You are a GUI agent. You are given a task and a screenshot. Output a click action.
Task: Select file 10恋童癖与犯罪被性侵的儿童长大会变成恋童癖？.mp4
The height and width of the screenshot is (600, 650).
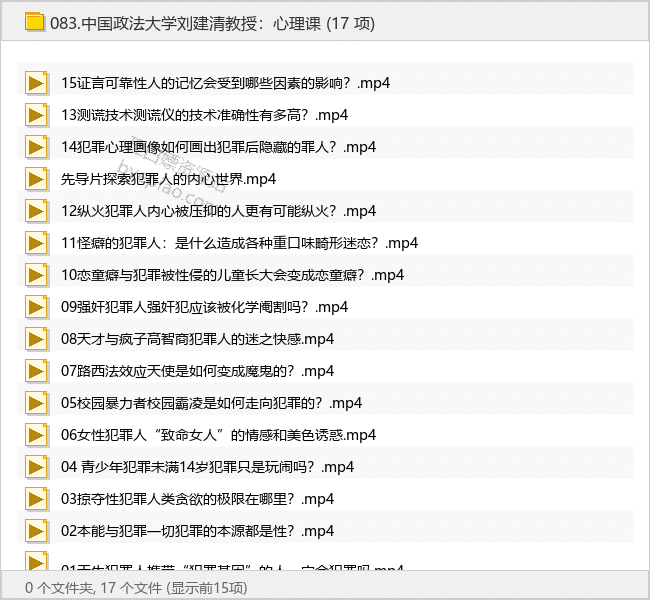(233, 275)
